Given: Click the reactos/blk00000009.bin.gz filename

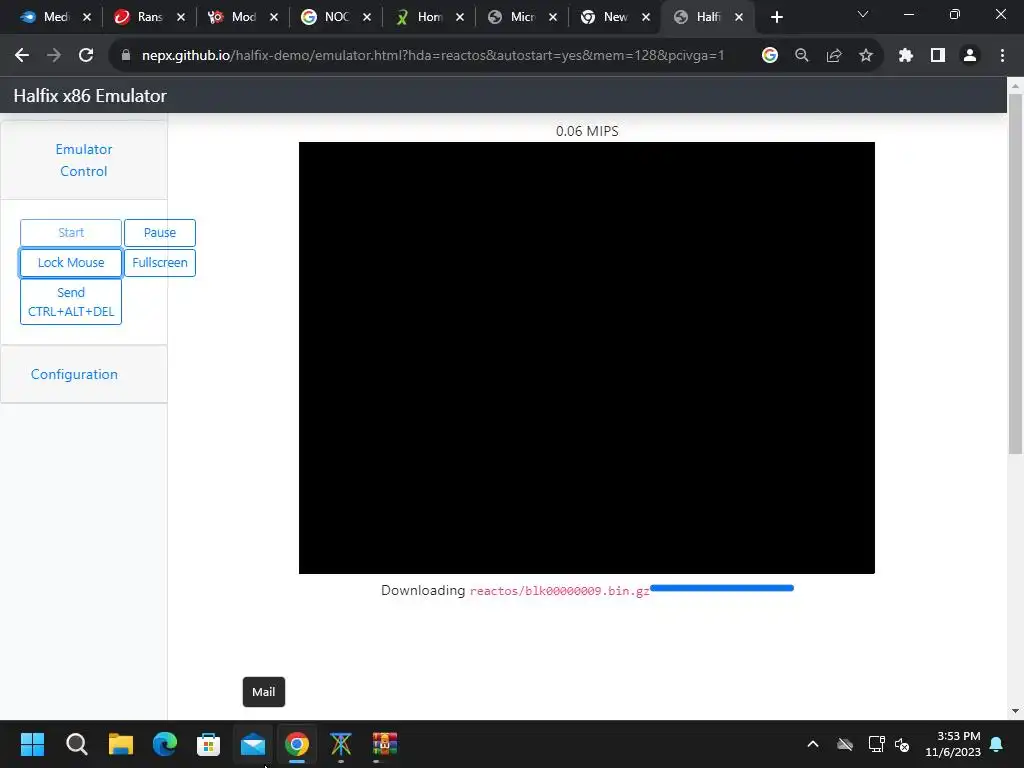Looking at the screenshot, I should (560, 591).
